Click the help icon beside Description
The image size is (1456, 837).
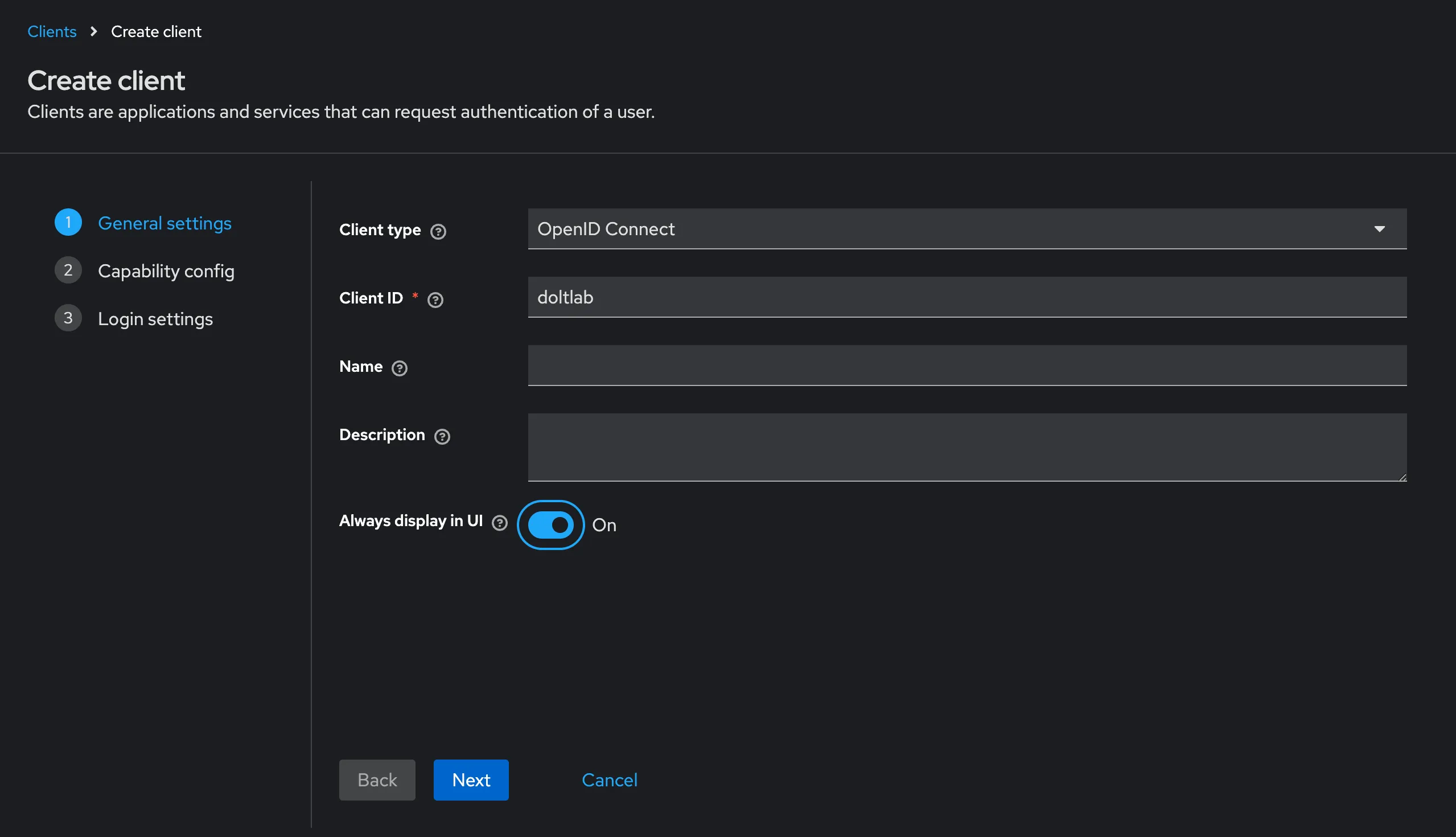(441, 437)
